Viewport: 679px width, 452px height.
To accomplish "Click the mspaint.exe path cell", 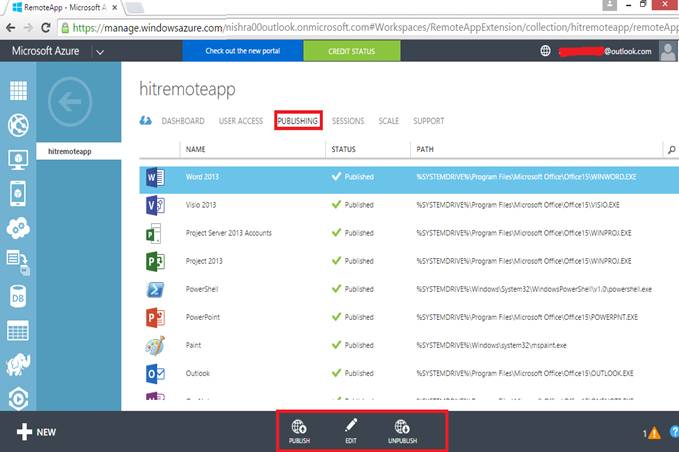I will coord(491,345).
